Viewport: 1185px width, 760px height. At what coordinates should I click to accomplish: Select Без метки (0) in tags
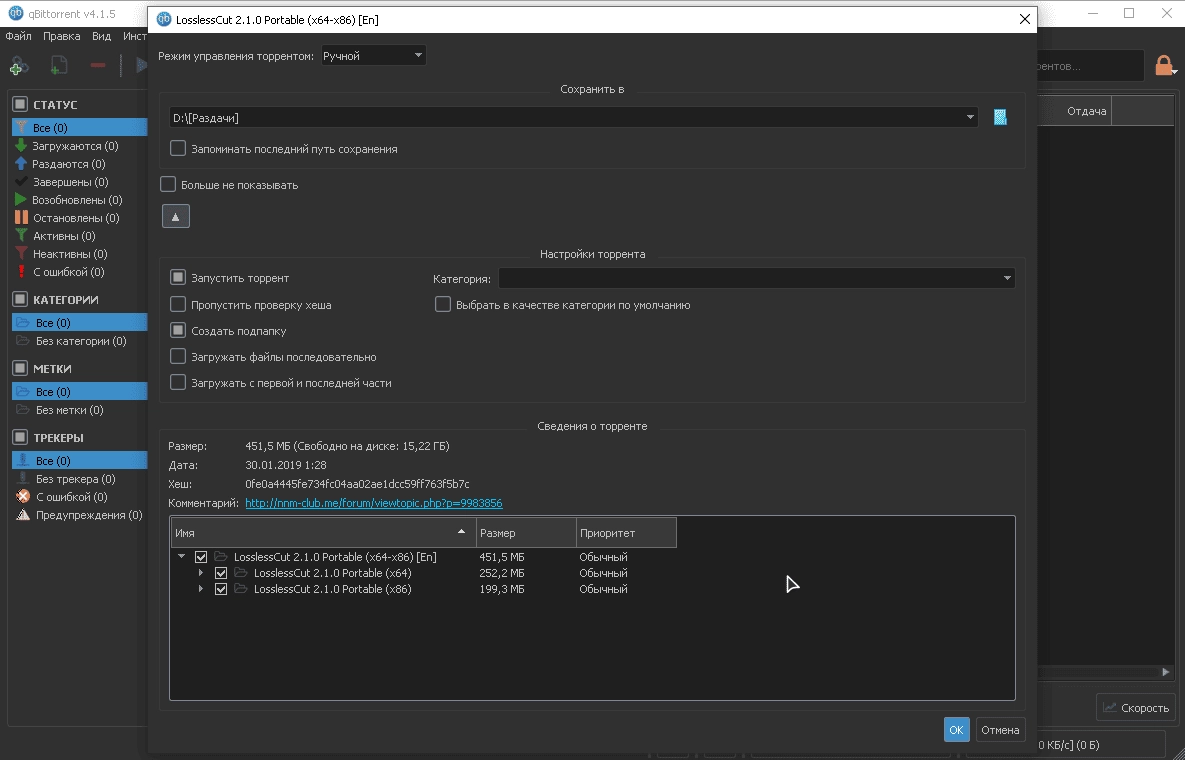(69, 410)
